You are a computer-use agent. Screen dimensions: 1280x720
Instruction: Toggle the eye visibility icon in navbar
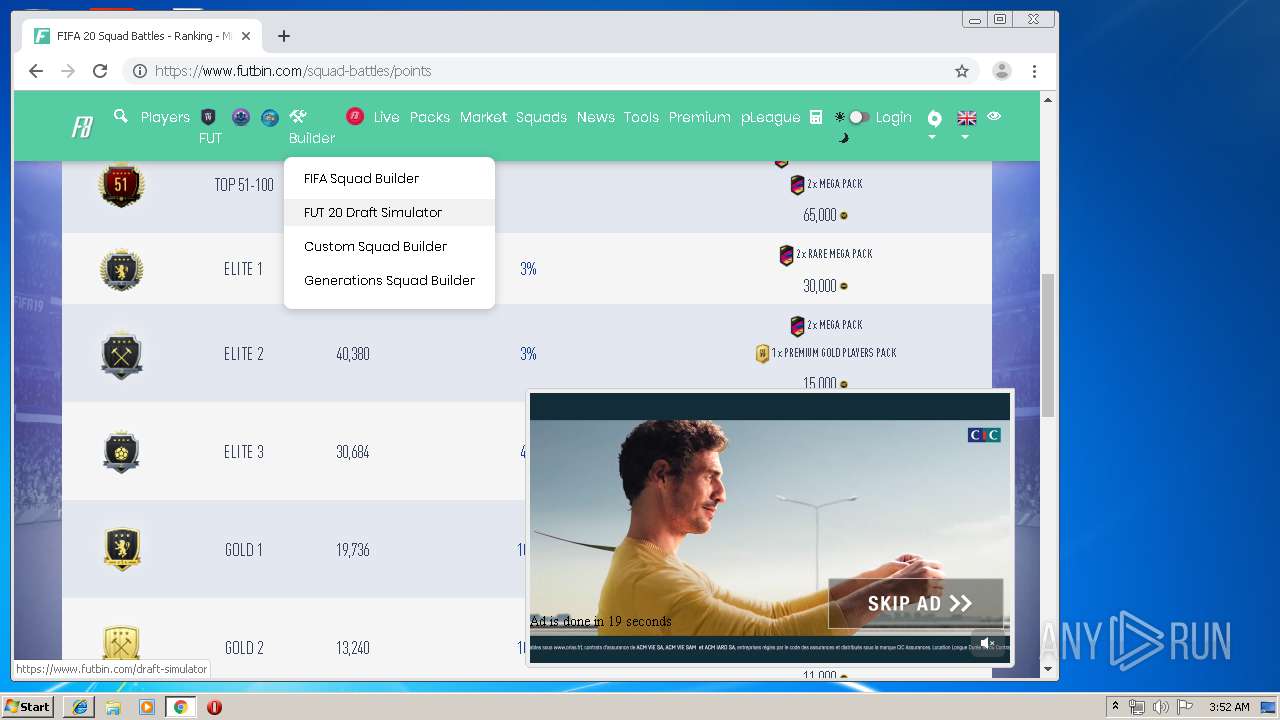(x=994, y=116)
